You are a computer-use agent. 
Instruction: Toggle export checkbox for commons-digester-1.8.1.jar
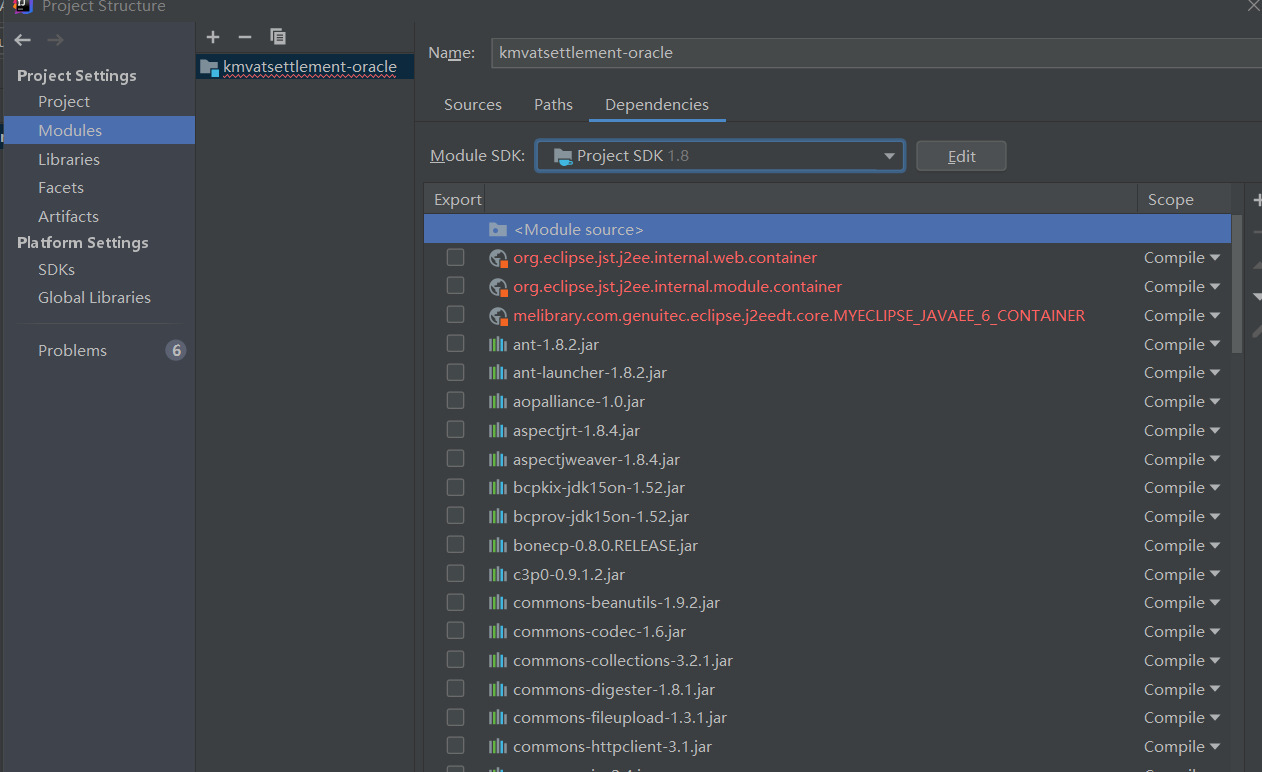pos(455,688)
